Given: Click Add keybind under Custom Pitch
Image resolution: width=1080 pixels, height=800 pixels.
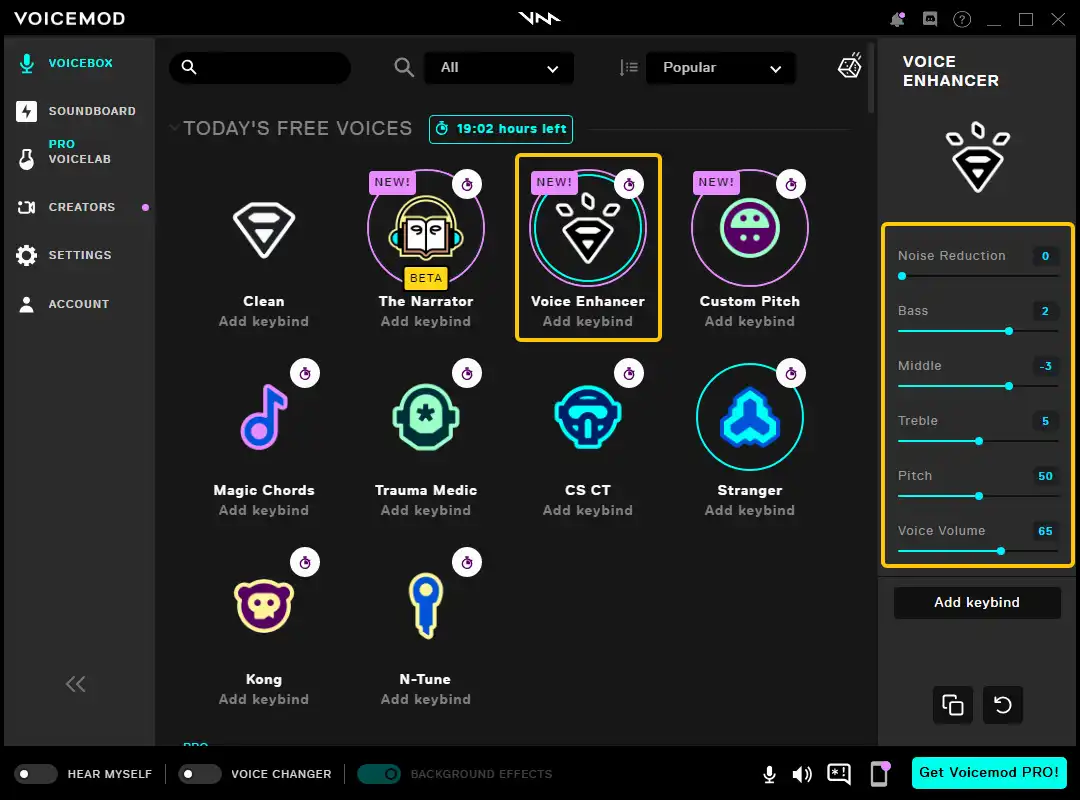Looking at the screenshot, I should tap(749, 321).
